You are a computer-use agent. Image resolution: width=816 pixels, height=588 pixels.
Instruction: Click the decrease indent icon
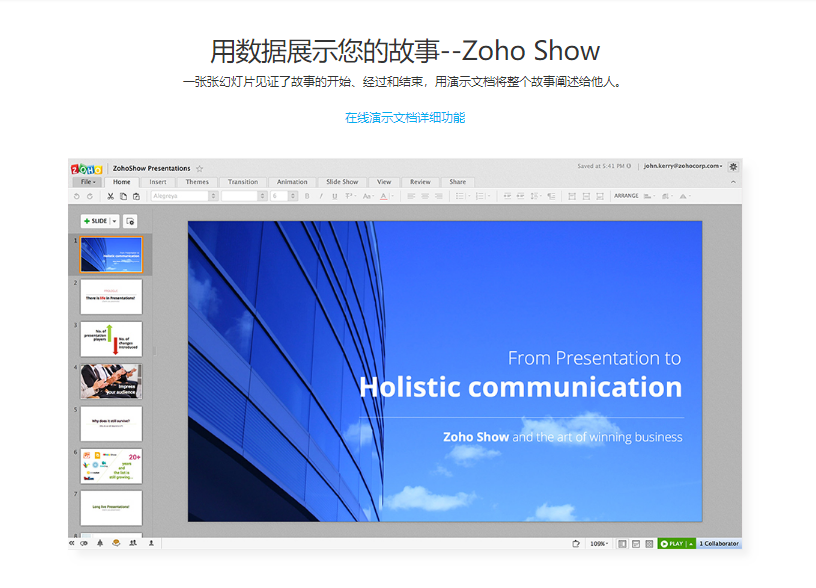[x=507, y=196]
